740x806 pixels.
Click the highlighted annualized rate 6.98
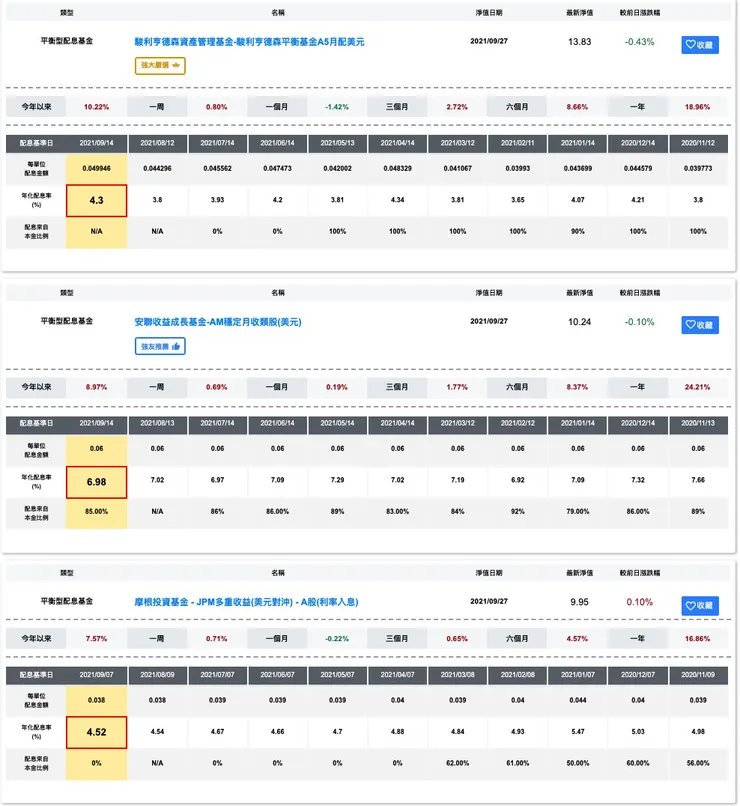pos(97,482)
